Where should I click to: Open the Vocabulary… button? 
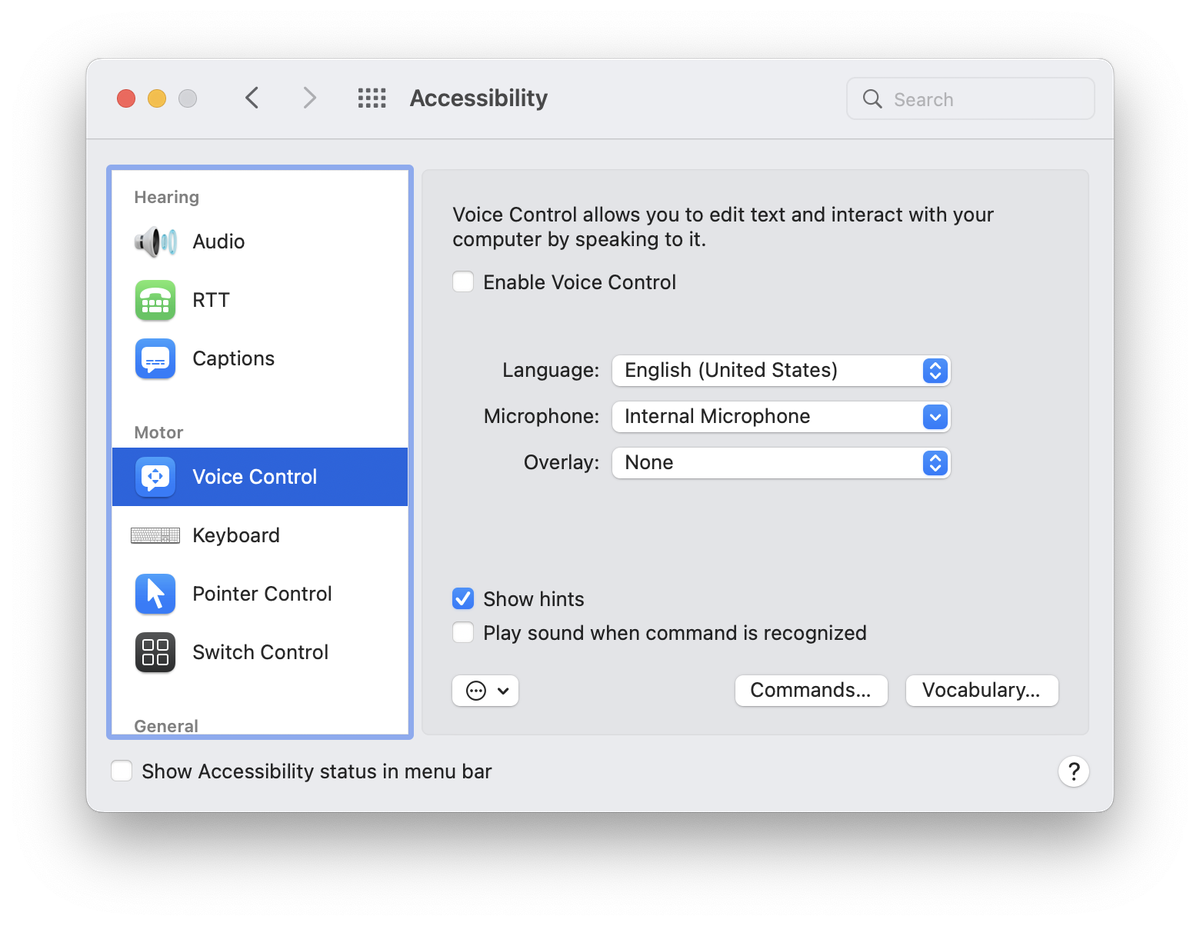click(981, 691)
